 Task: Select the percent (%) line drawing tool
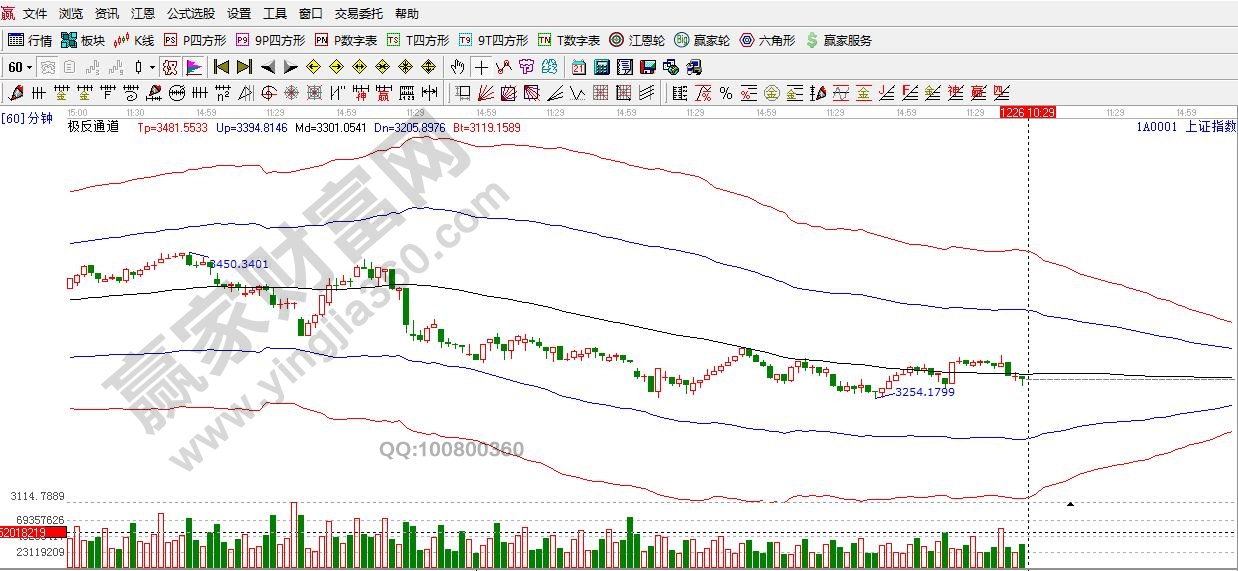point(726,94)
